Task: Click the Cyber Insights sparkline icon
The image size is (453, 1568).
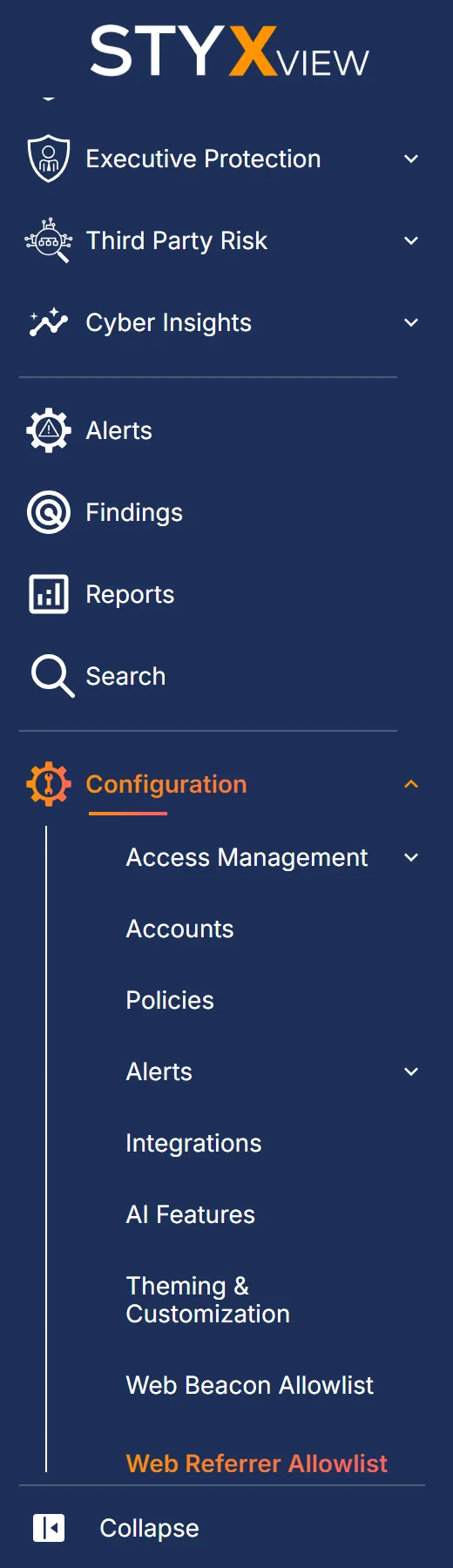Action: [x=49, y=322]
